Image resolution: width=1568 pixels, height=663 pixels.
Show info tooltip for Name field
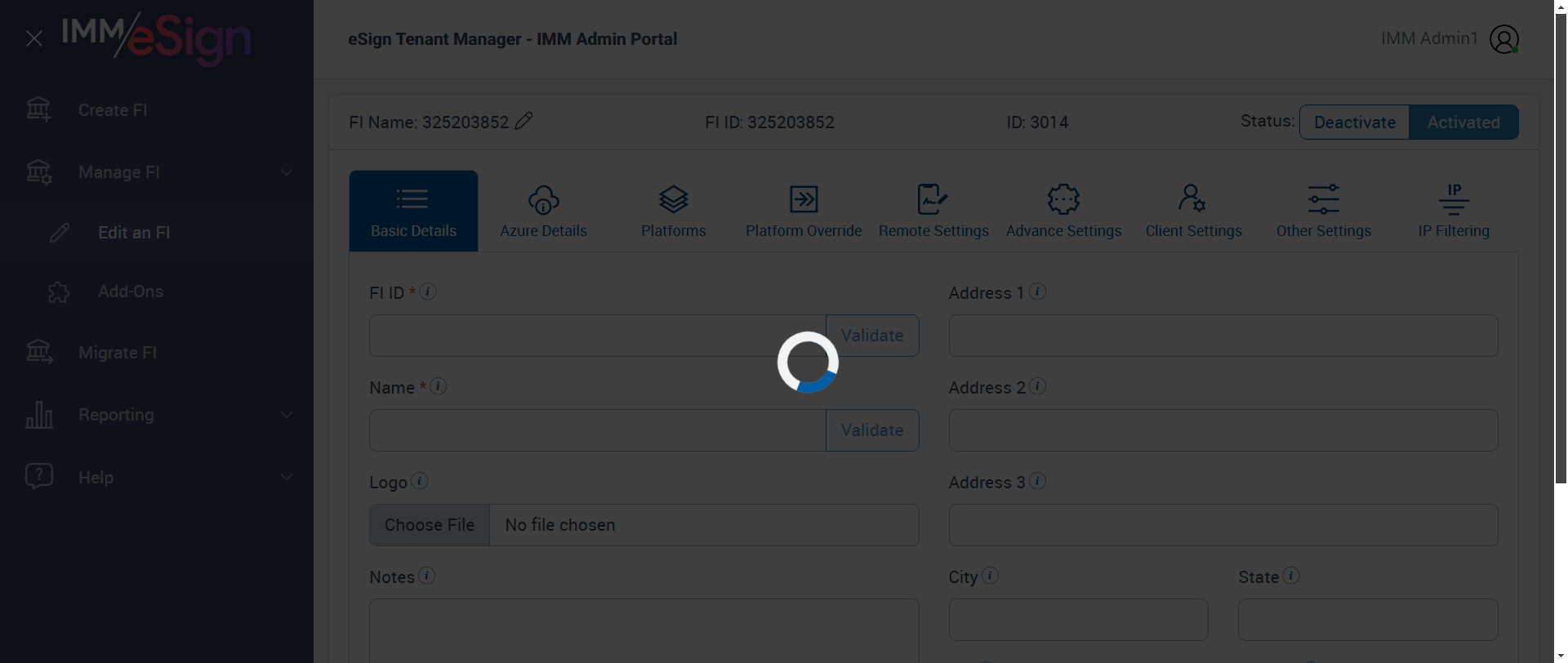[x=439, y=386]
